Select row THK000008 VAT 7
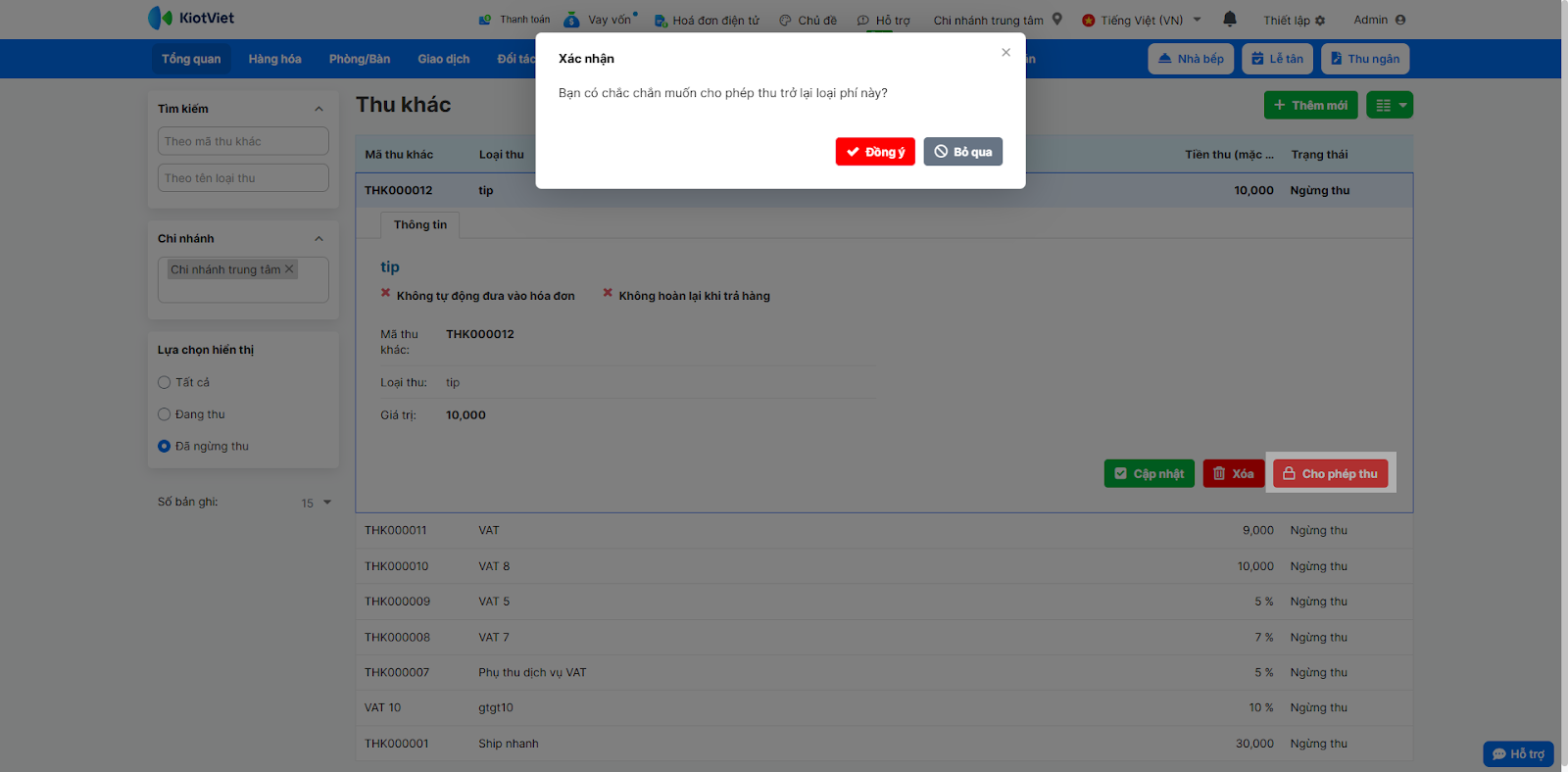This screenshot has height=772, width=1568. pyautogui.click(x=884, y=637)
